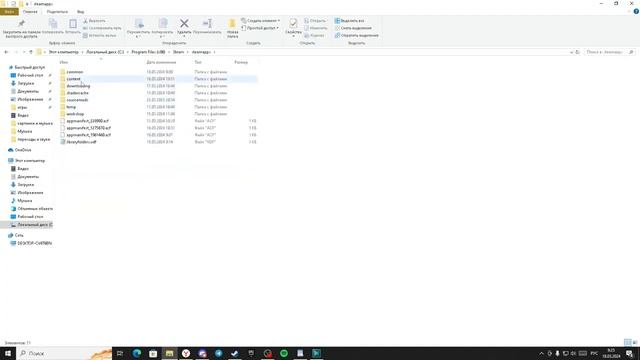Screen dimensions: 640x360
Task: Select the temp folder
Action: 71,107
